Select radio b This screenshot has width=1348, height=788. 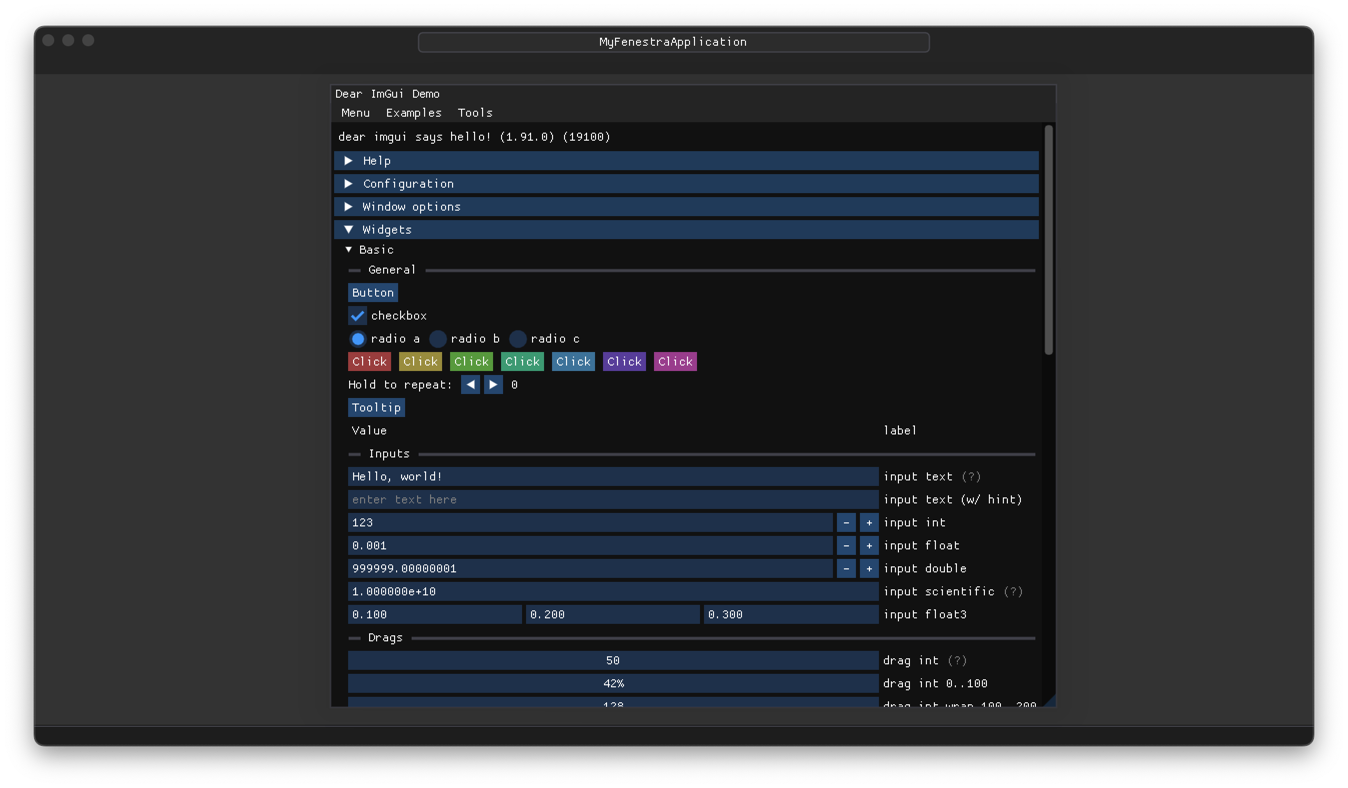point(437,338)
